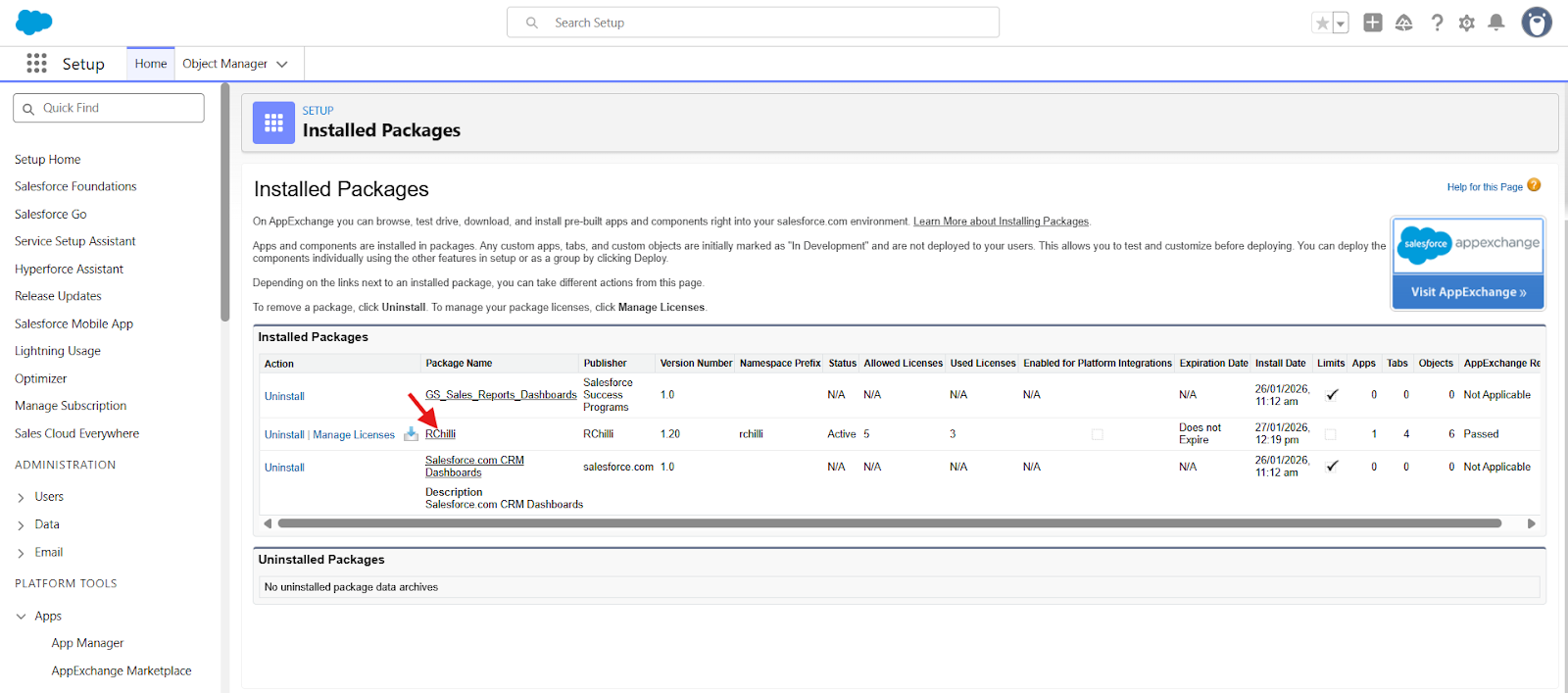Open the user profile avatar
This screenshot has height=693, width=1568.
[x=1536, y=22]
